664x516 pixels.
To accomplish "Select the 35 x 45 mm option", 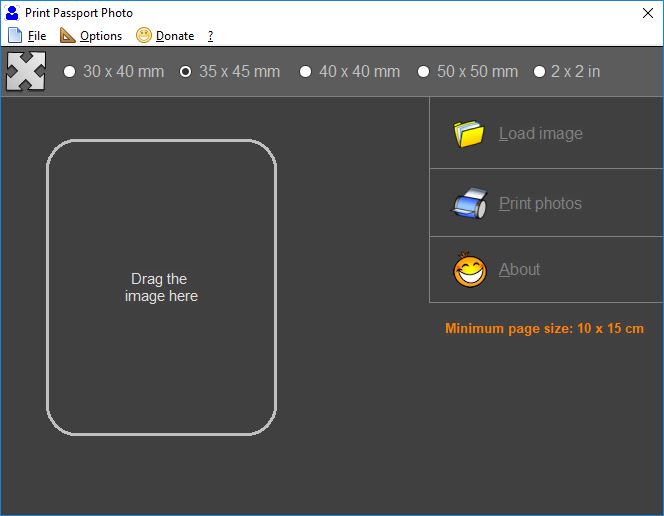I will [186, 72].
